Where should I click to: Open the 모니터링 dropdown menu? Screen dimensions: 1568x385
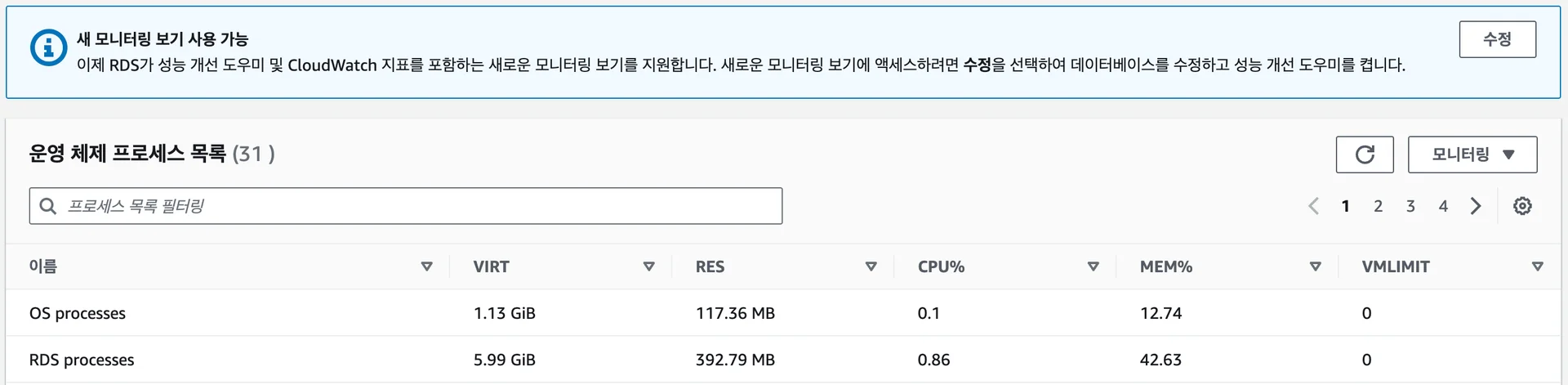[1472, 154]
